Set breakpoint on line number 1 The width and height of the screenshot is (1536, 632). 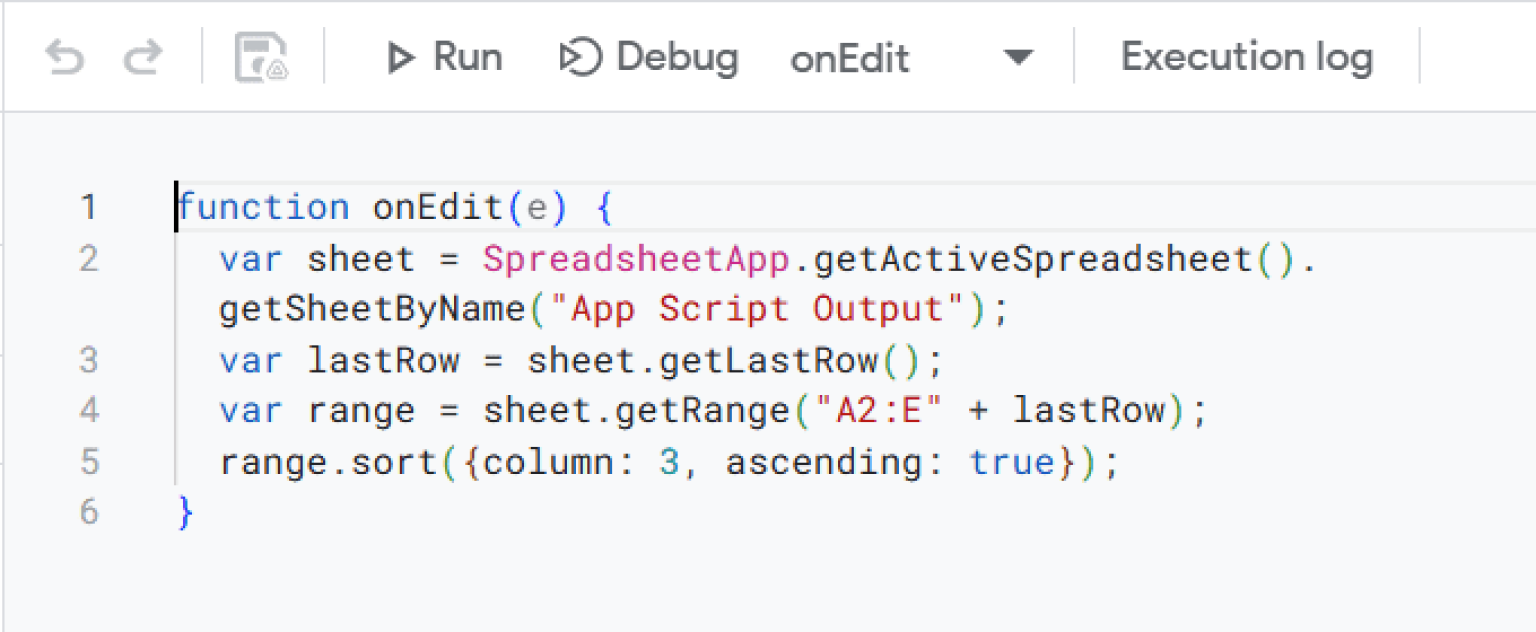pos(90,208)
